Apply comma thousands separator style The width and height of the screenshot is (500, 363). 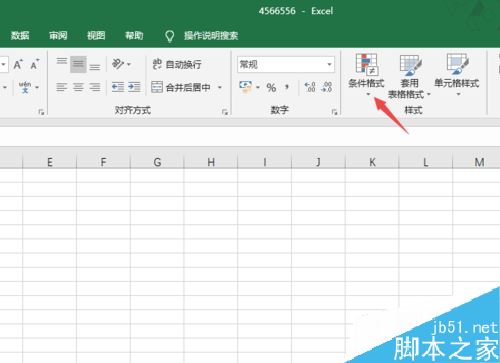[287, 88]
